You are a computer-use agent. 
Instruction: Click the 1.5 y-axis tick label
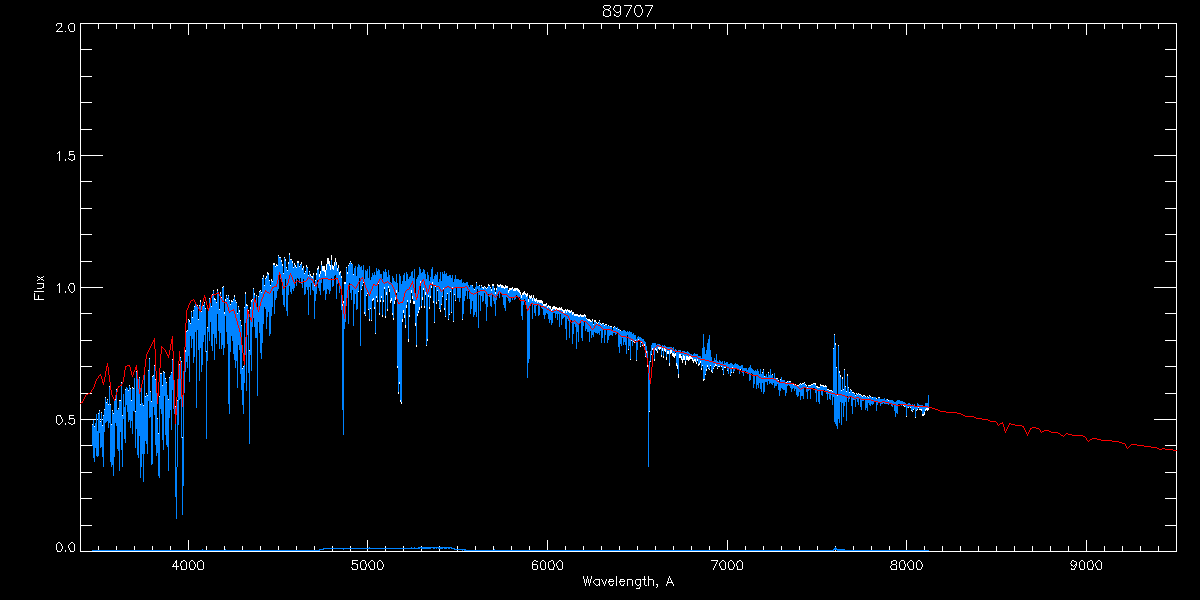[x=66, y=157]
